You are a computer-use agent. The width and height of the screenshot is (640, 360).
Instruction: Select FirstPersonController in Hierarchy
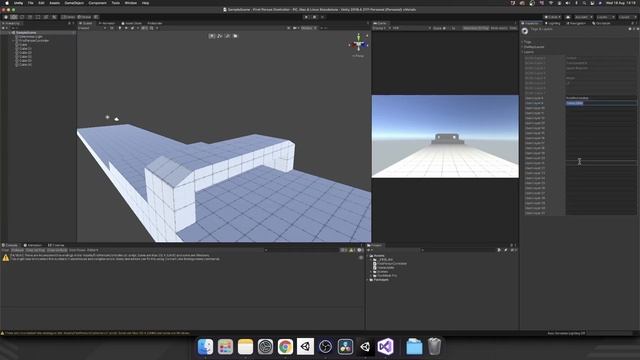click(x=34, y=41)
